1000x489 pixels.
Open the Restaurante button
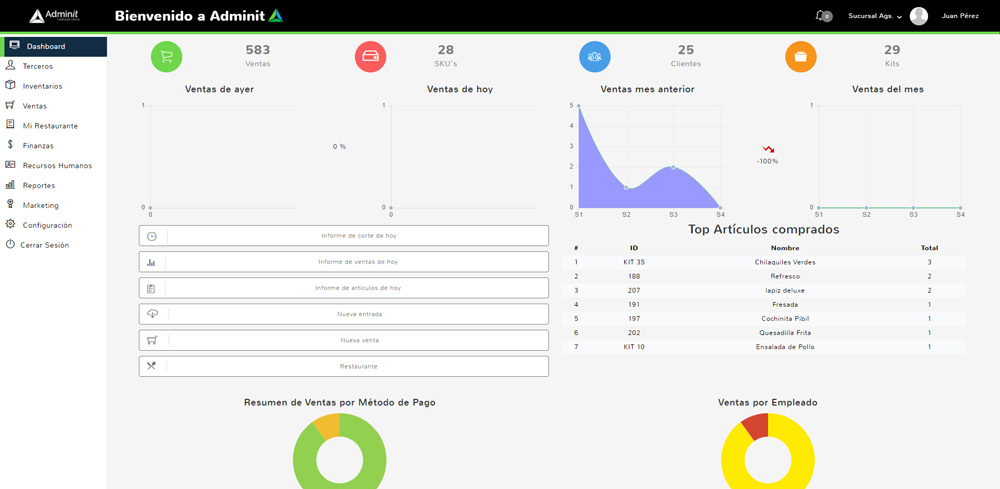[x=344, y=366]
